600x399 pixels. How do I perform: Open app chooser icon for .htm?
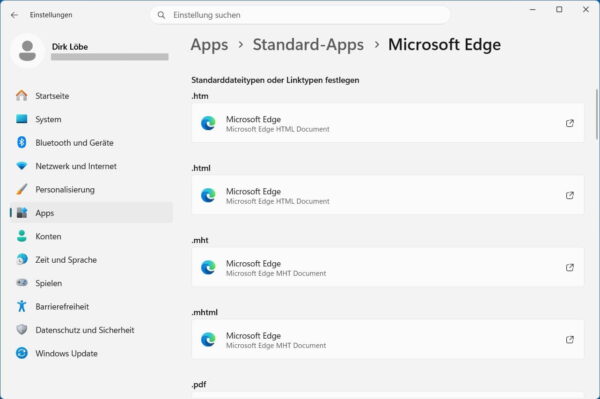(x=570, y=123)
